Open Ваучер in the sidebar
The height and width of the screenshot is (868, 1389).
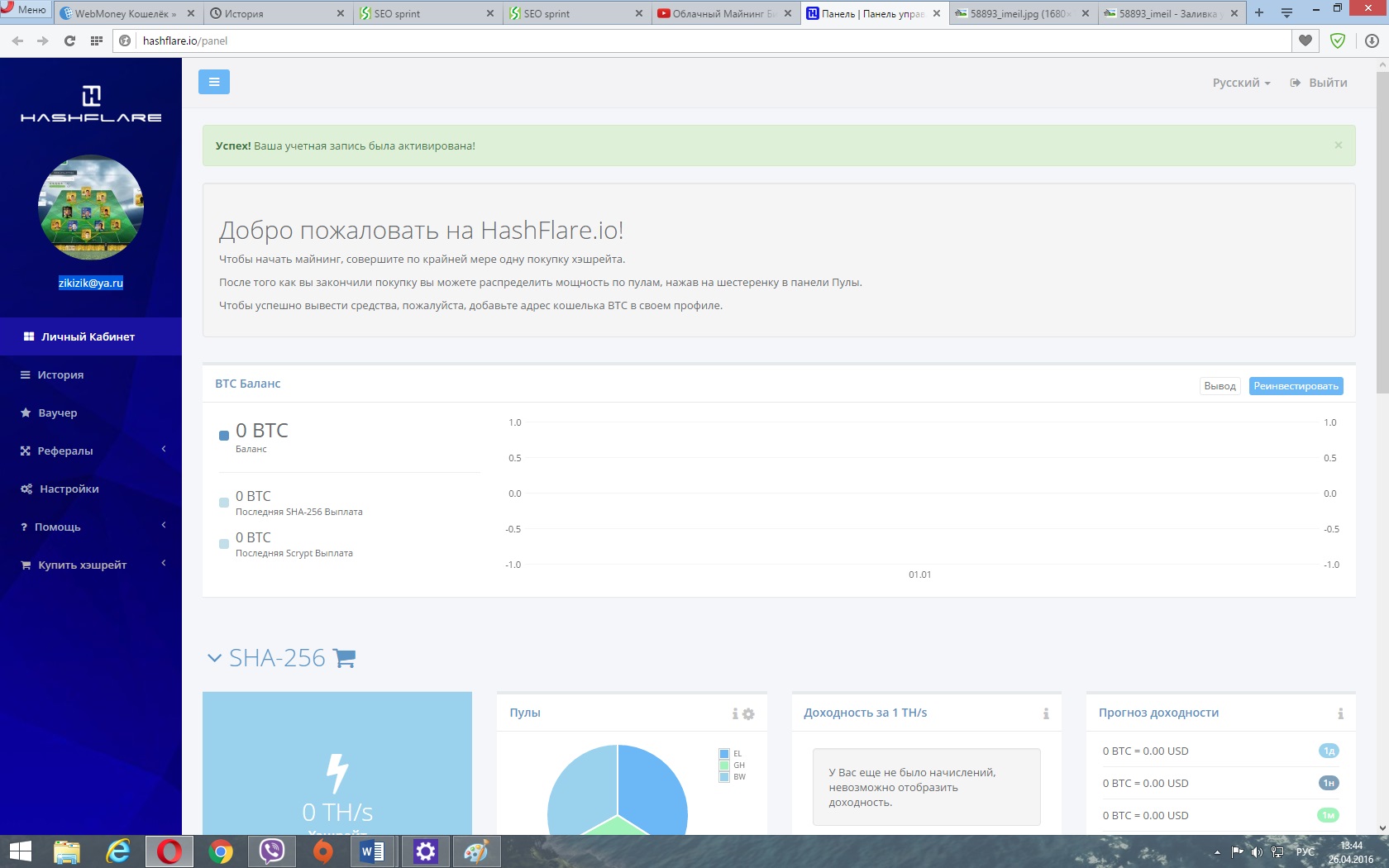pyautogui.click(x=91, y=413)
